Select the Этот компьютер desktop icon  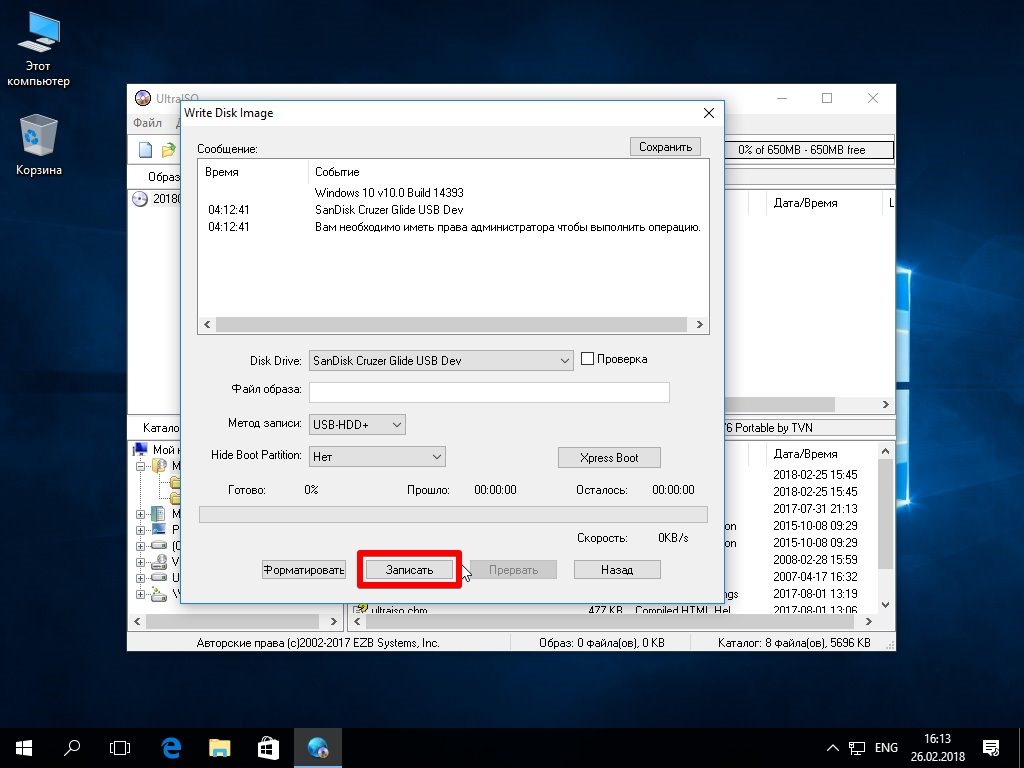(38, 50)
